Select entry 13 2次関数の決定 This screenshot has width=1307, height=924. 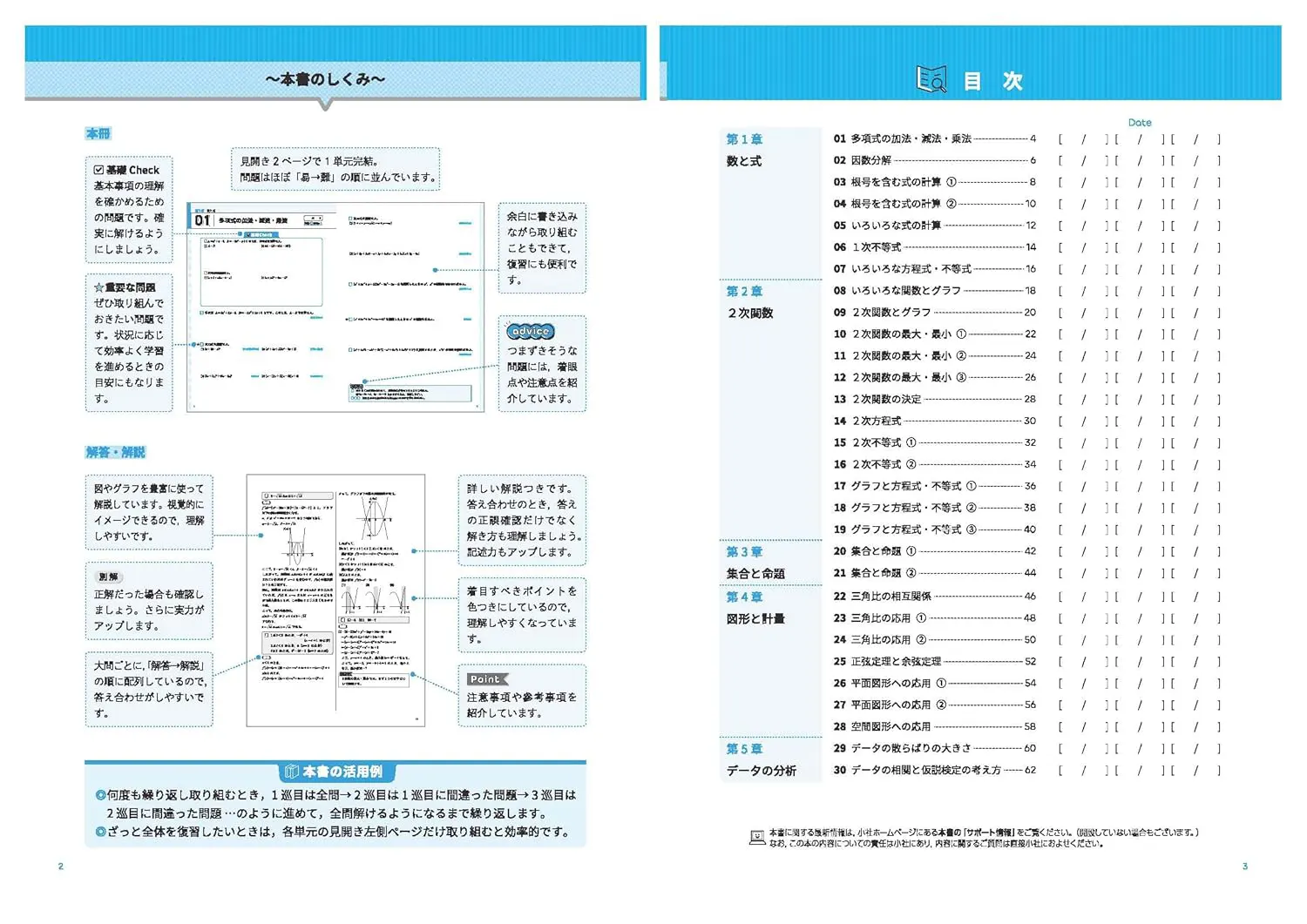[x=934, y=399]
